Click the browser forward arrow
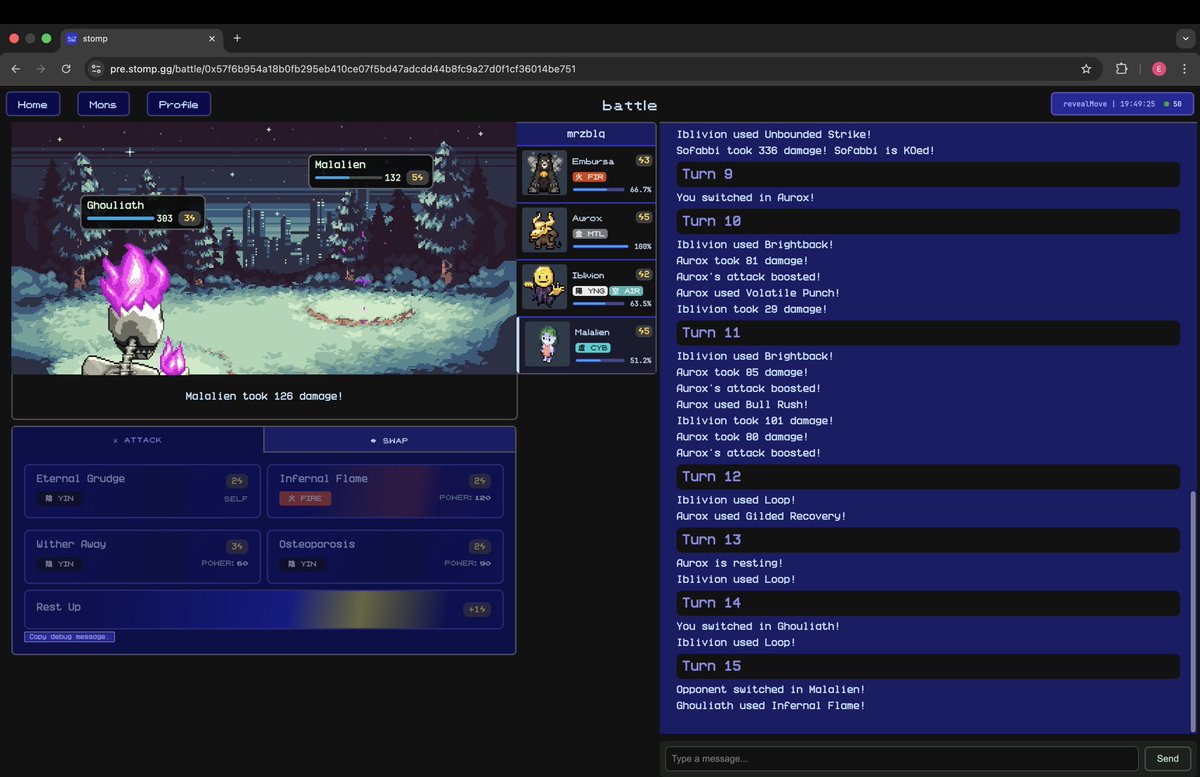The image size is (1200, 777). pyautogui.click(x=41, y=69)
